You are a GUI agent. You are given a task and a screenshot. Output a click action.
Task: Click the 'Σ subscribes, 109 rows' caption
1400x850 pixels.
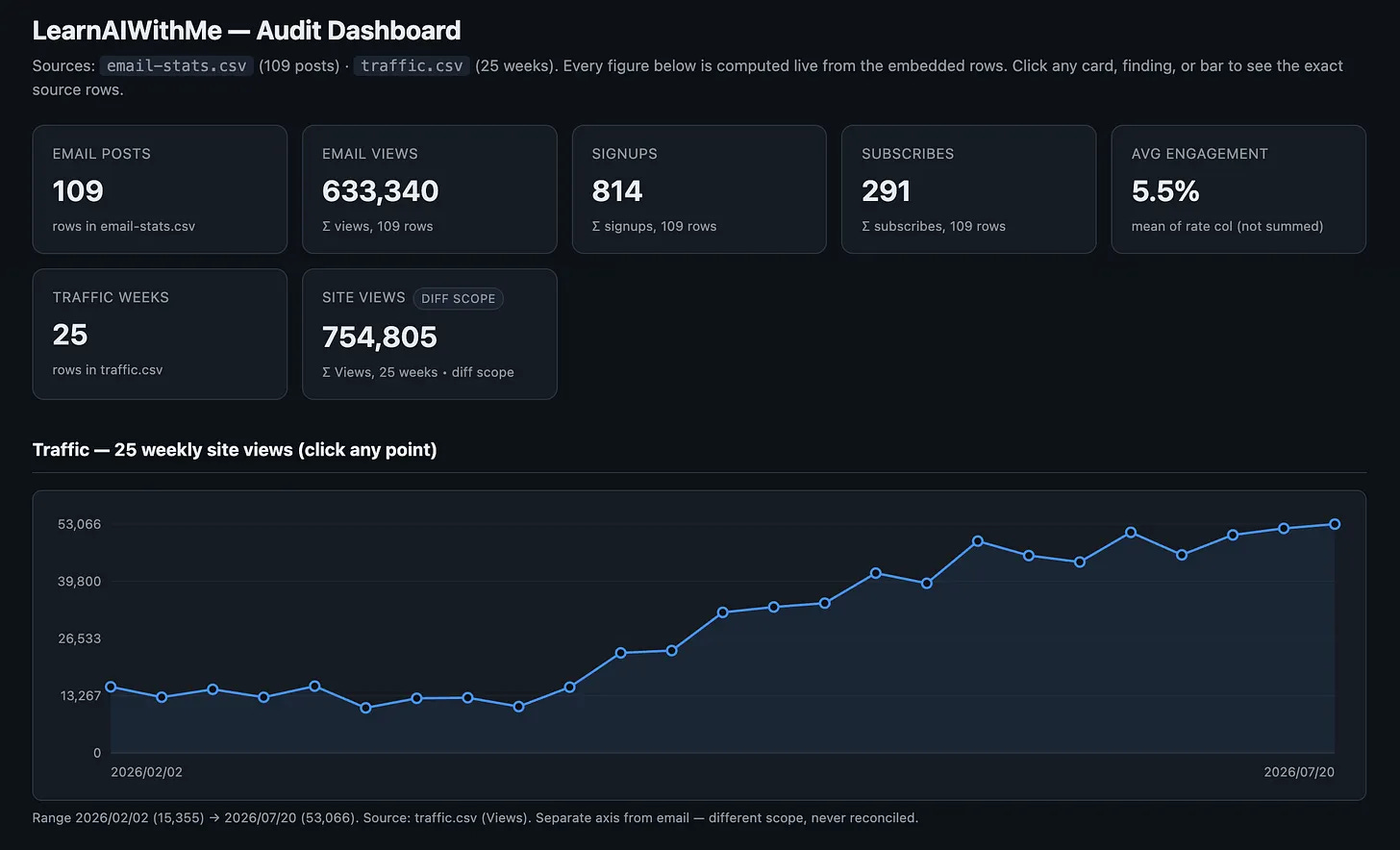(x=934, y=227)
